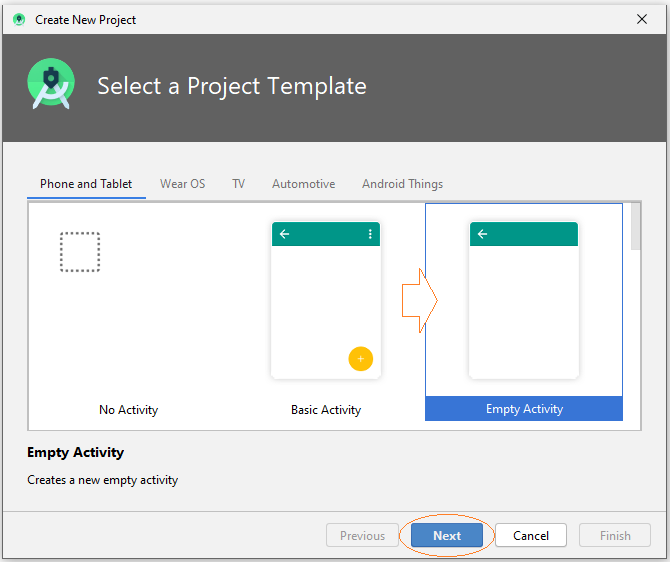Image resolution: width=670 pixels, height=562 pixels.
Task: Click the Cancel button
Action: (531, 535)
